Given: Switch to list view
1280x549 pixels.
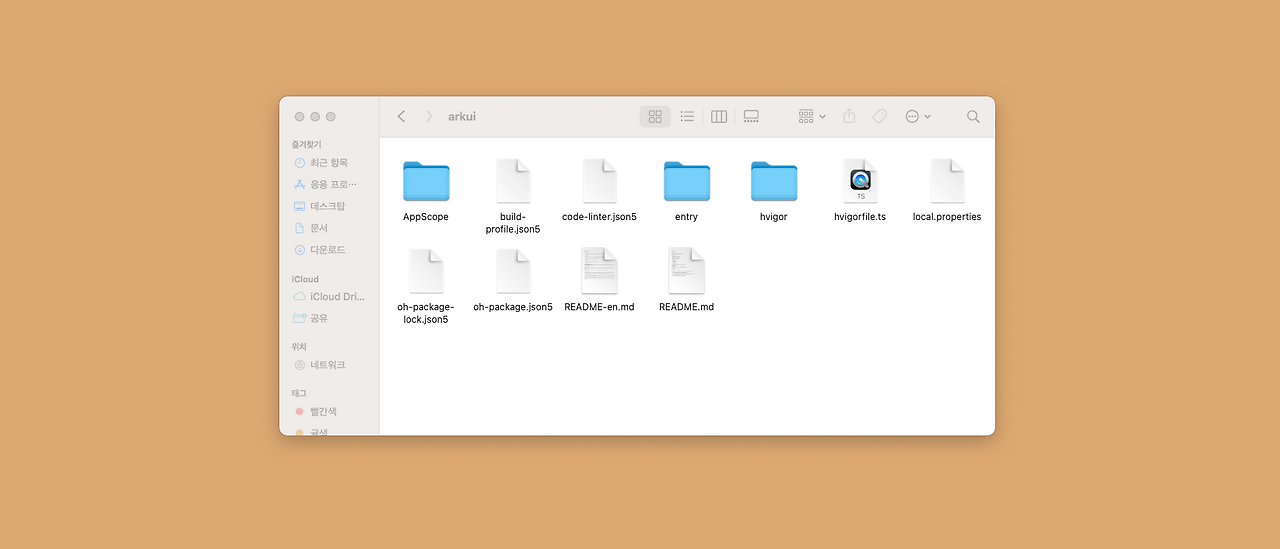Looking at the screenshot, I should (687, 116).
